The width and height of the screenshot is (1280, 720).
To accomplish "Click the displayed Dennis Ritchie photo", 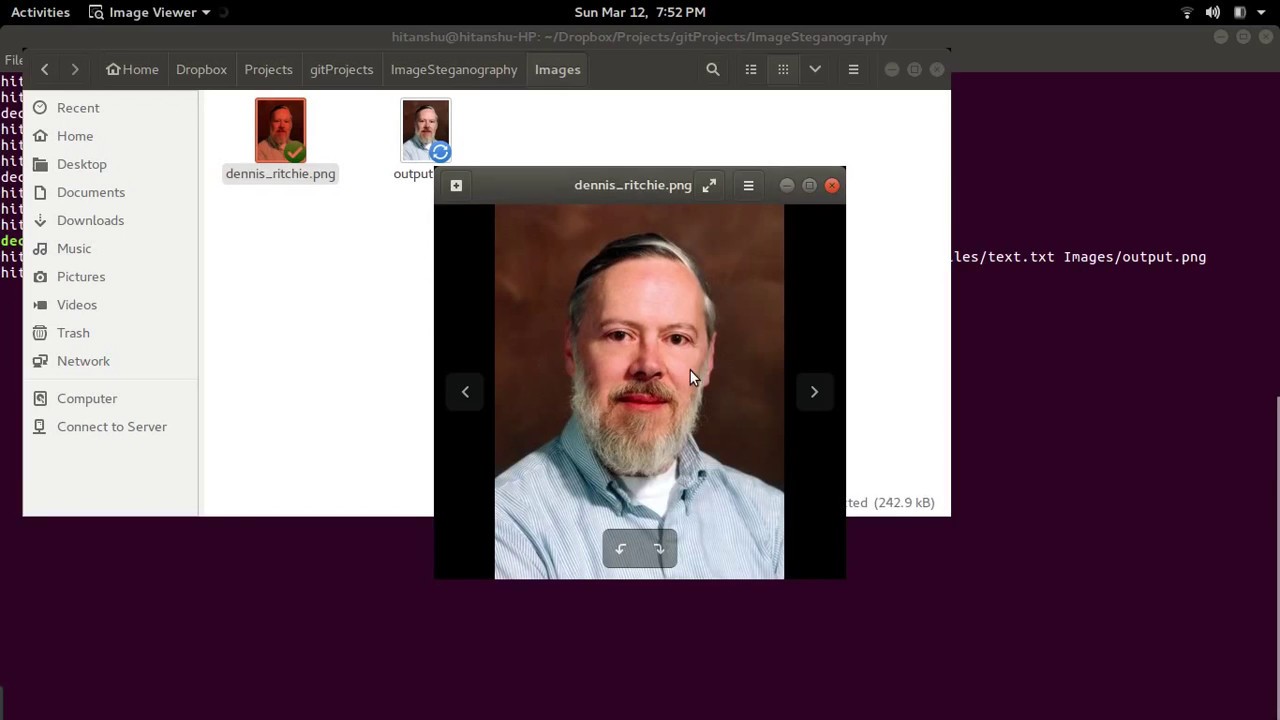I will pyautogui.click(x=639, y=392).
